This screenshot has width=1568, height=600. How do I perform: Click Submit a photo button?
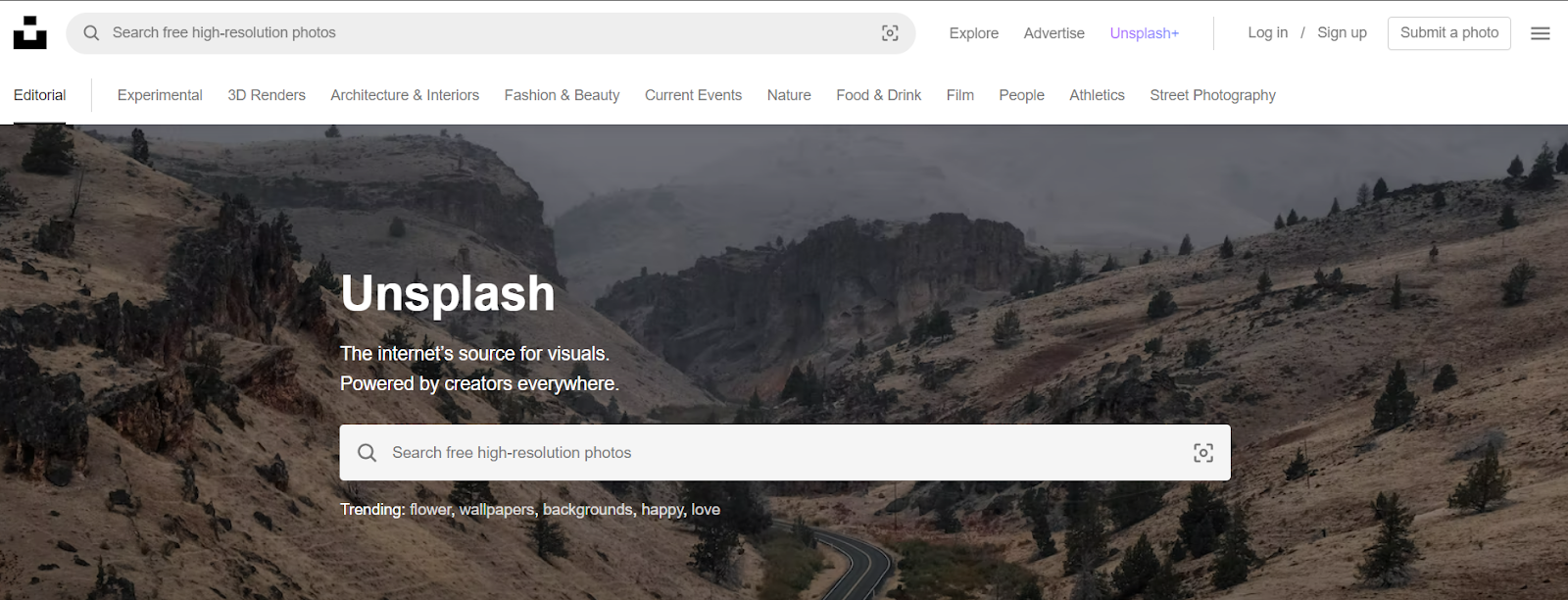pyautogui.click(x=1449, y=33)
